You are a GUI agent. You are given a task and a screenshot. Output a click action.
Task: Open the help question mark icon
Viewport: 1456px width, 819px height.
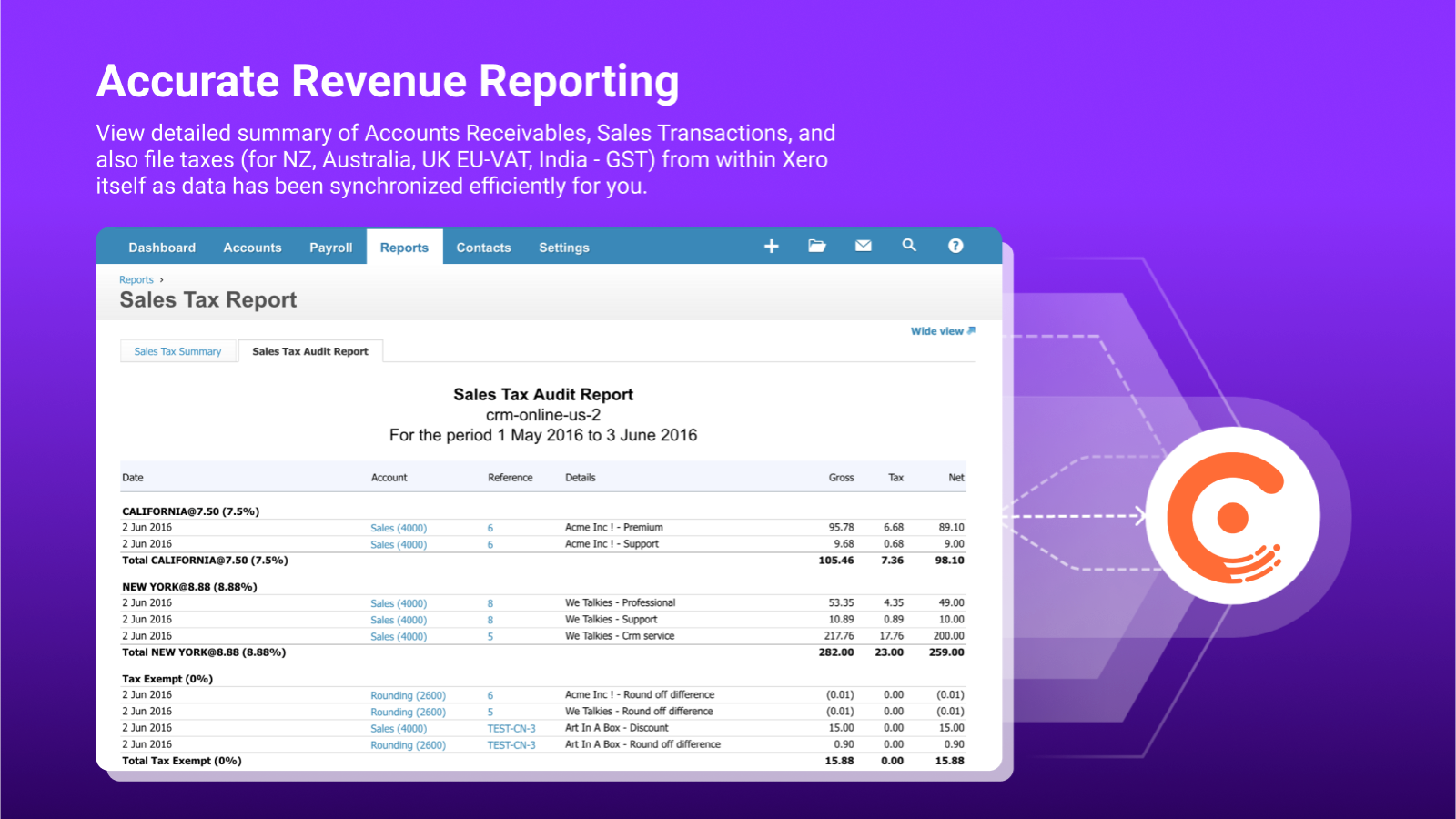click(x=955, y=246)
